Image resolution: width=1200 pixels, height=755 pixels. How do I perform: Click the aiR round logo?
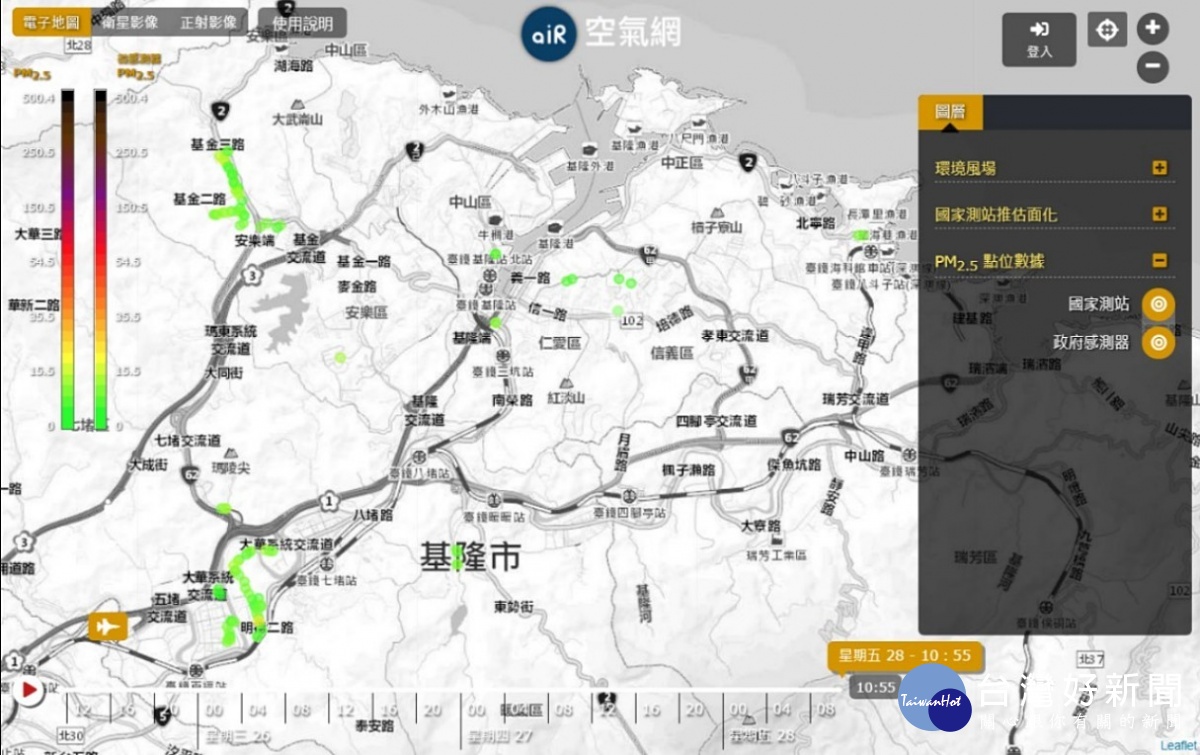click(x=549, y=35)
